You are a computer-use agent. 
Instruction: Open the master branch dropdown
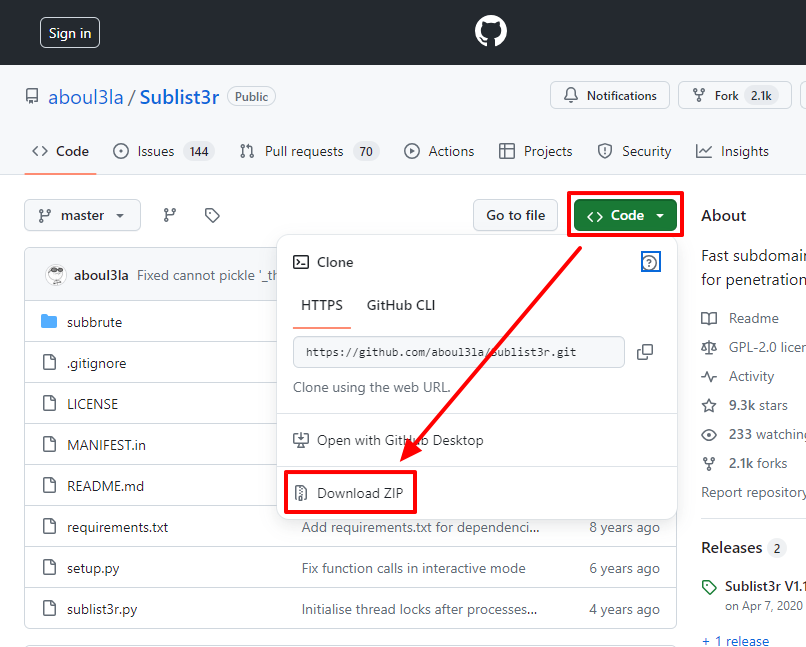[82, 215]
